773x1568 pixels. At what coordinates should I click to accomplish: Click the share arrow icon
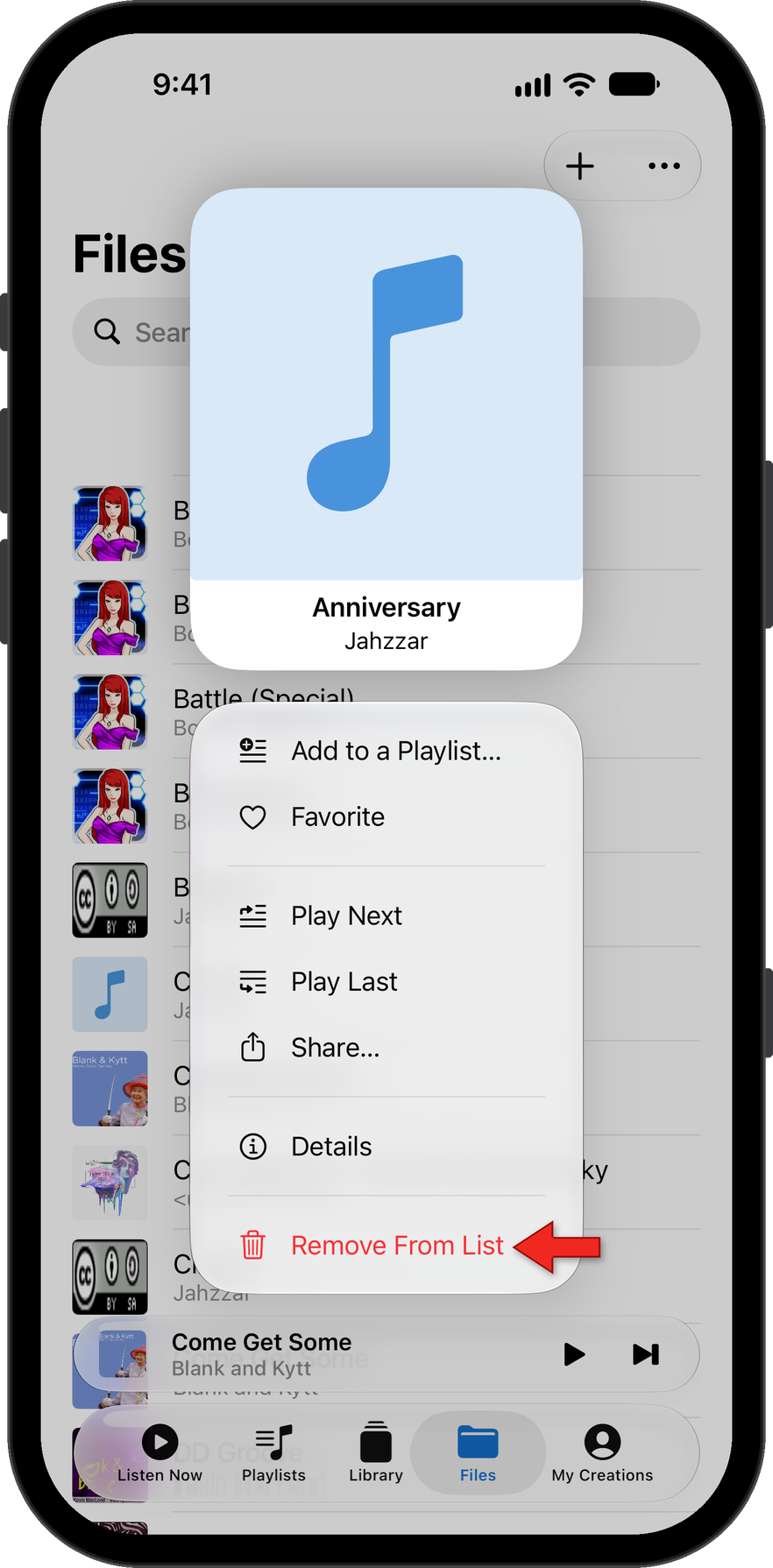click(253, 1047)
